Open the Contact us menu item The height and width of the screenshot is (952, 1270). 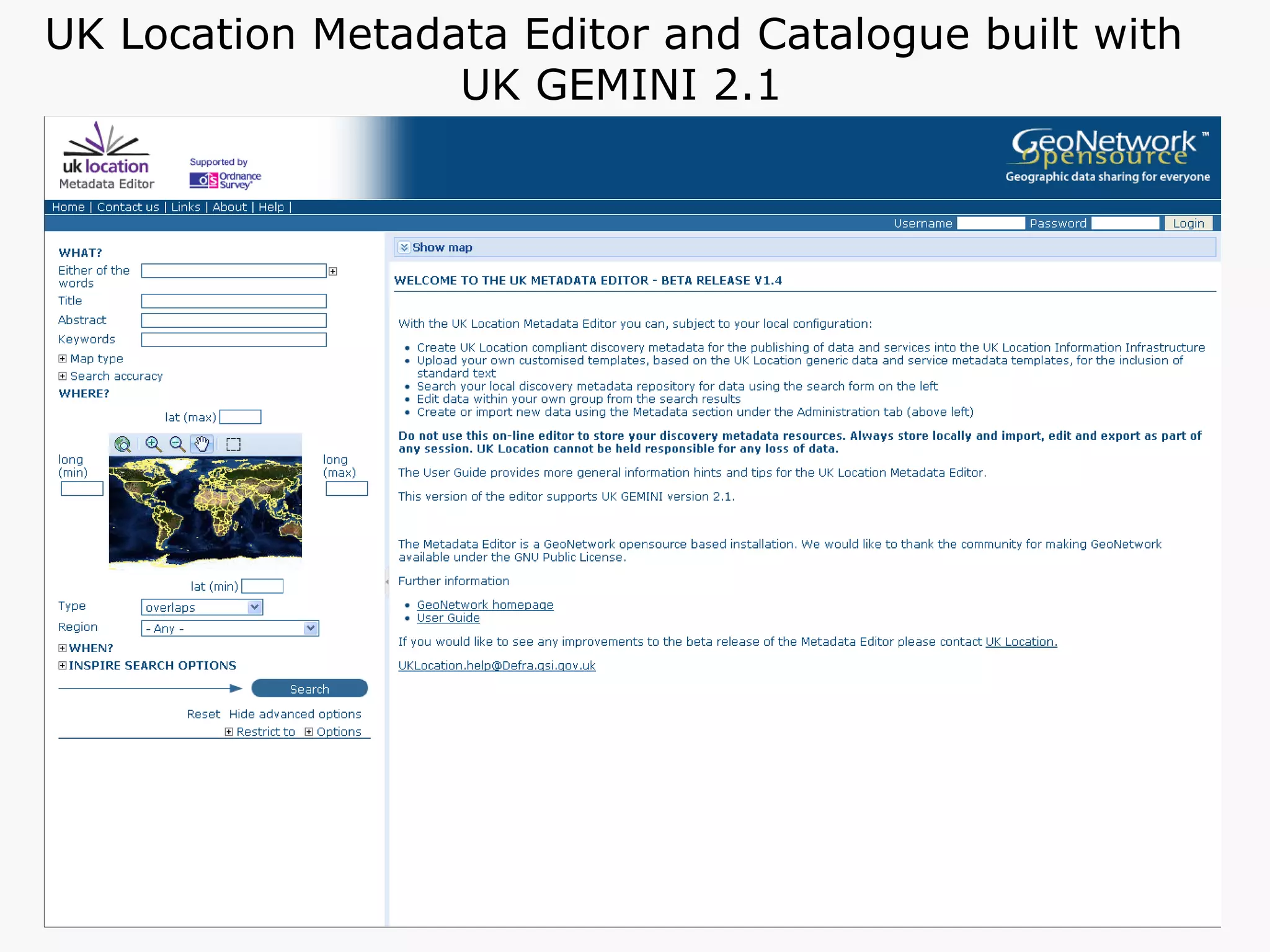(x=128, y=207)
